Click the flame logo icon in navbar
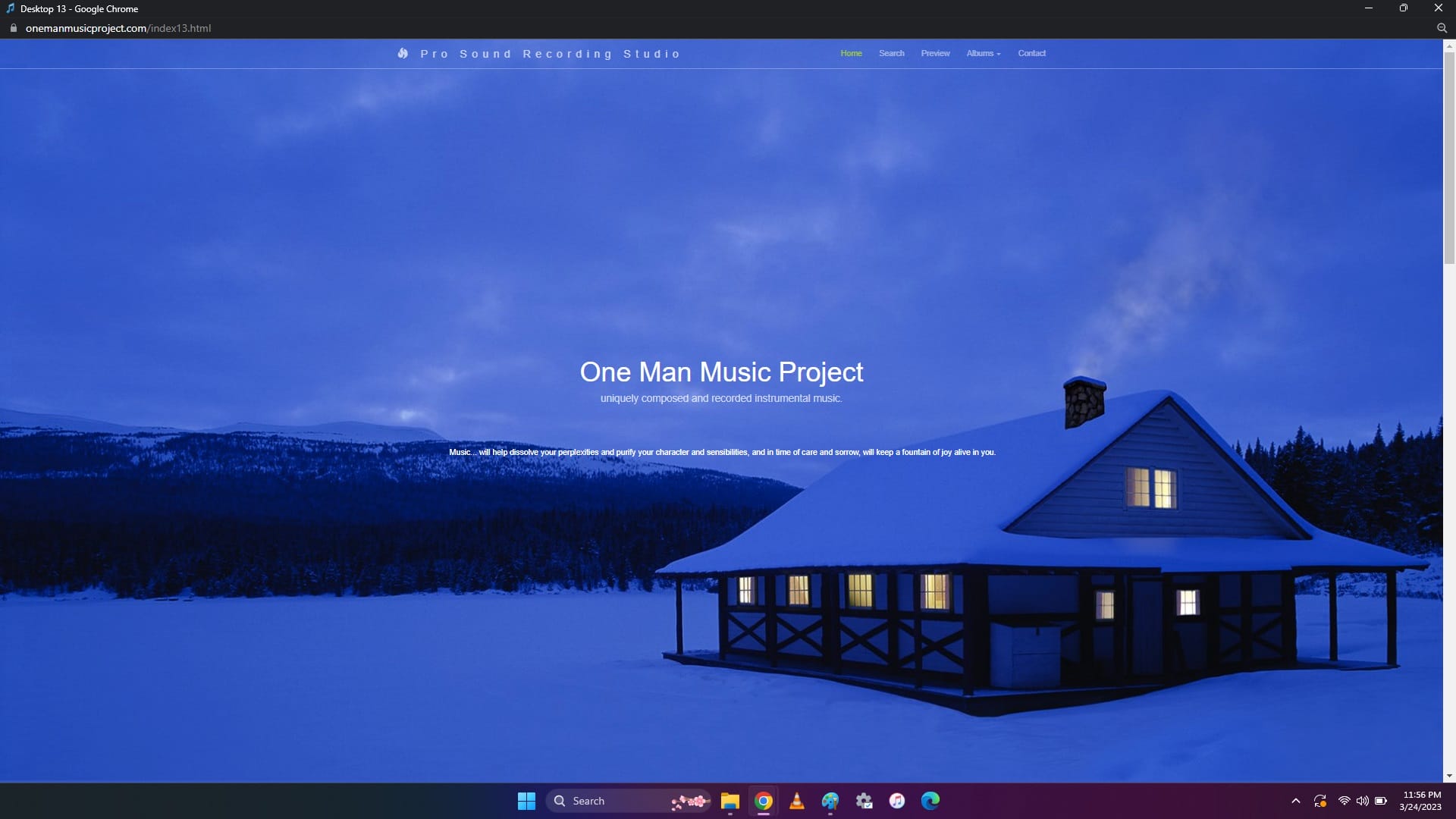Screen dimensions: 1456x819 coord(403,53)
